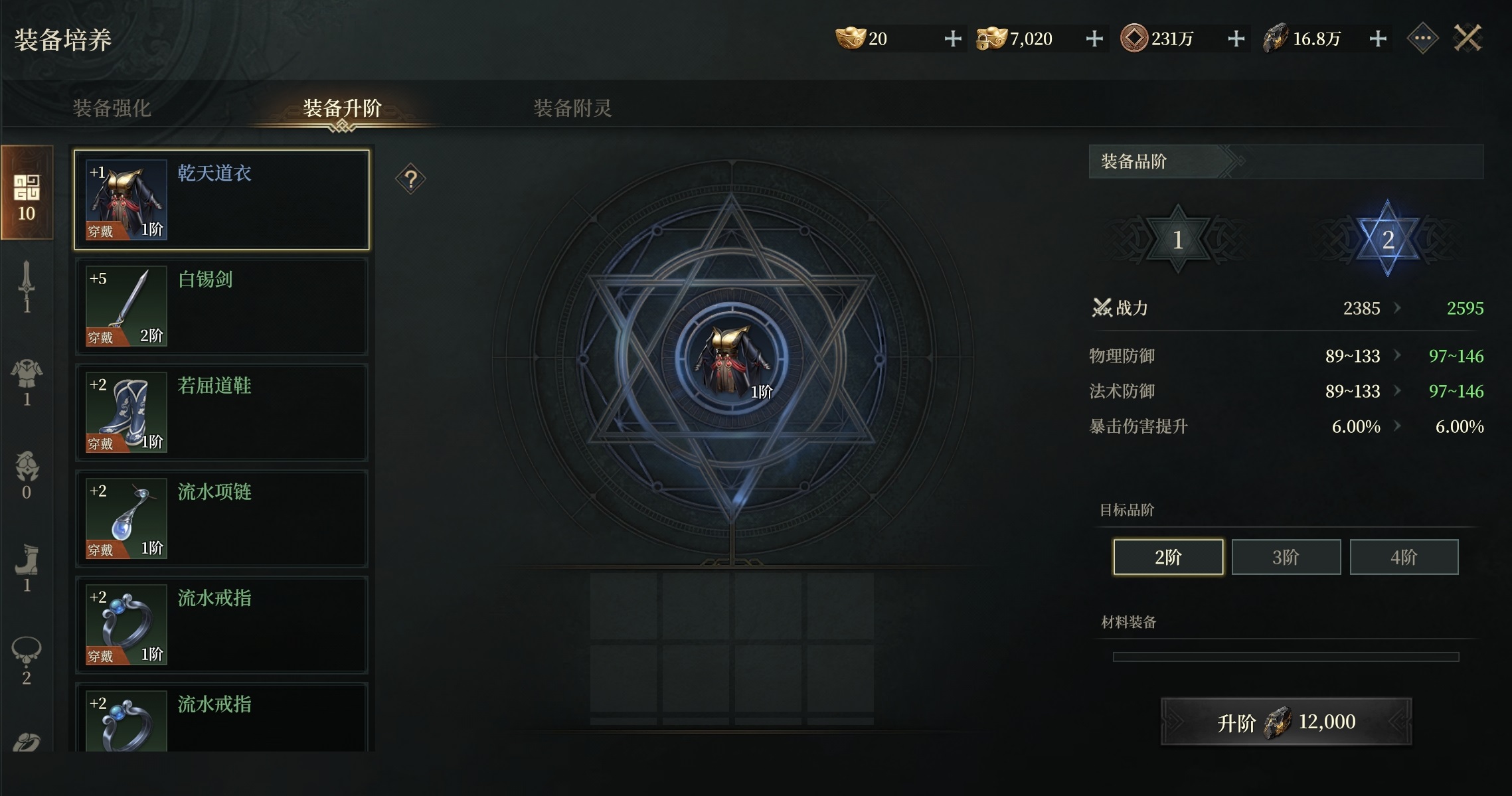Switch to the 装备附灵 tab

572,108
